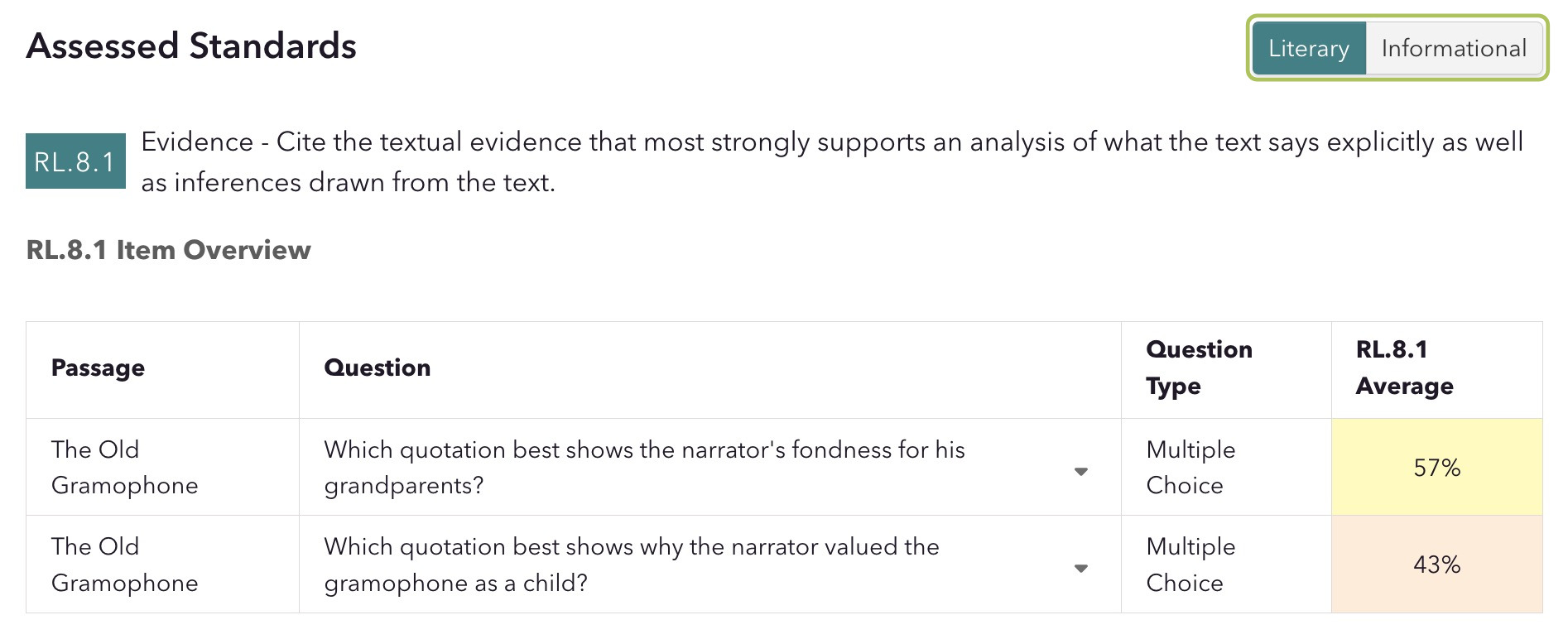Open the first The Old Gramophone passage cell
1568x639 pixels.
tap(125, 468)
